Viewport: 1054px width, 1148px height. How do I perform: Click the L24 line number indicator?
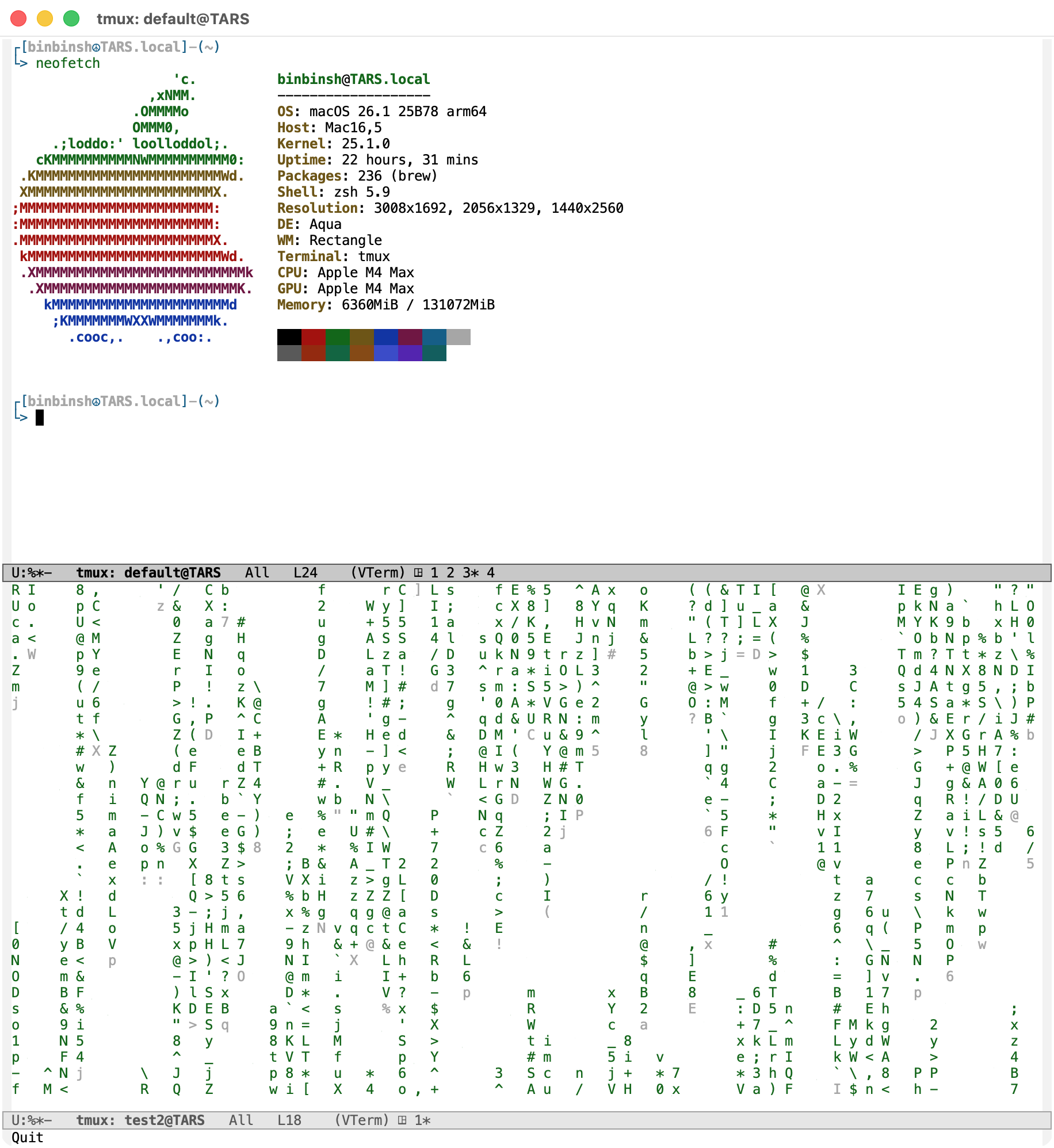(305, 573)
